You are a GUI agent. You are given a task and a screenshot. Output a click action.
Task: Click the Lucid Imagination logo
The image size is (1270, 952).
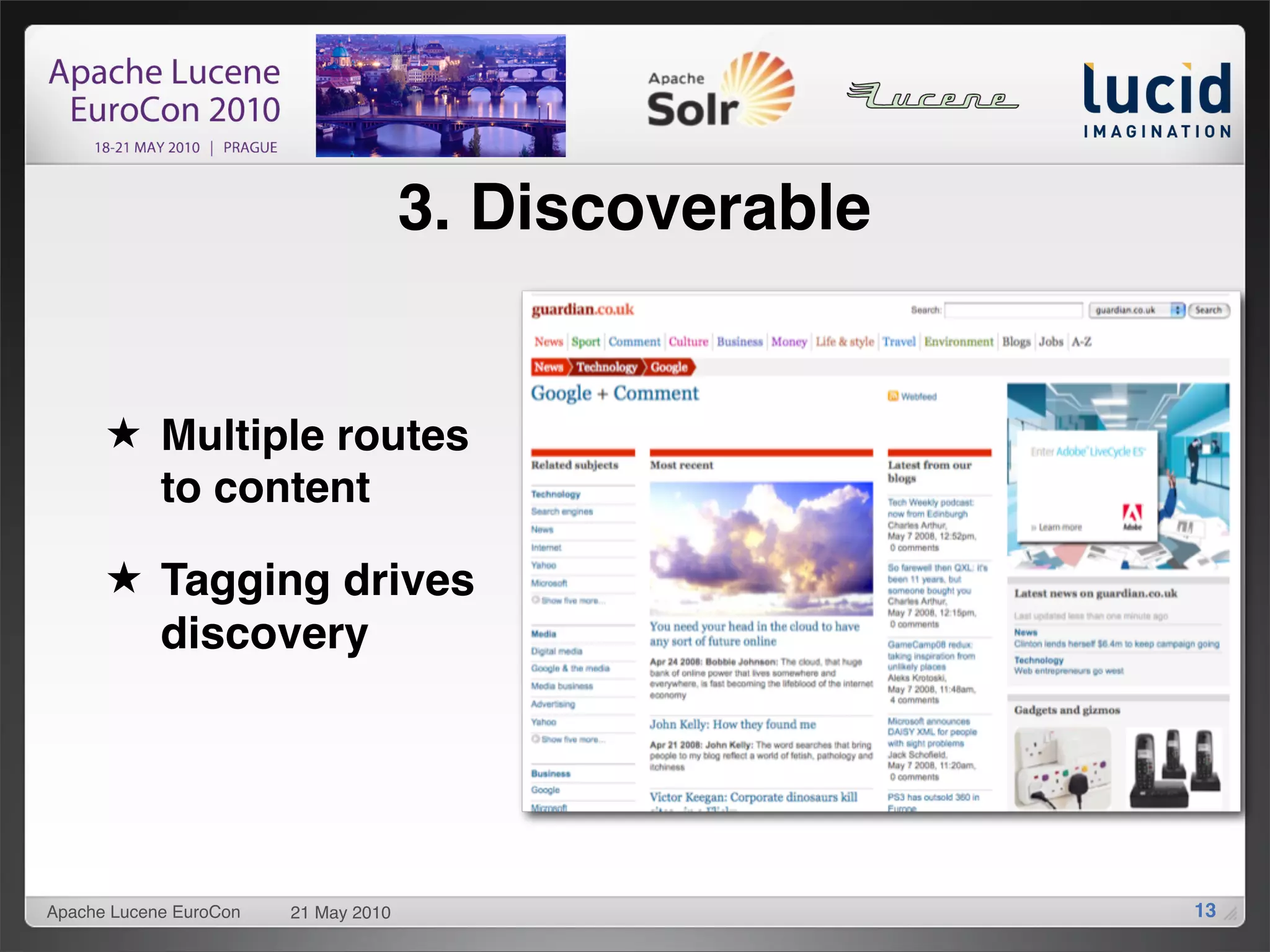pos(1157,100)
